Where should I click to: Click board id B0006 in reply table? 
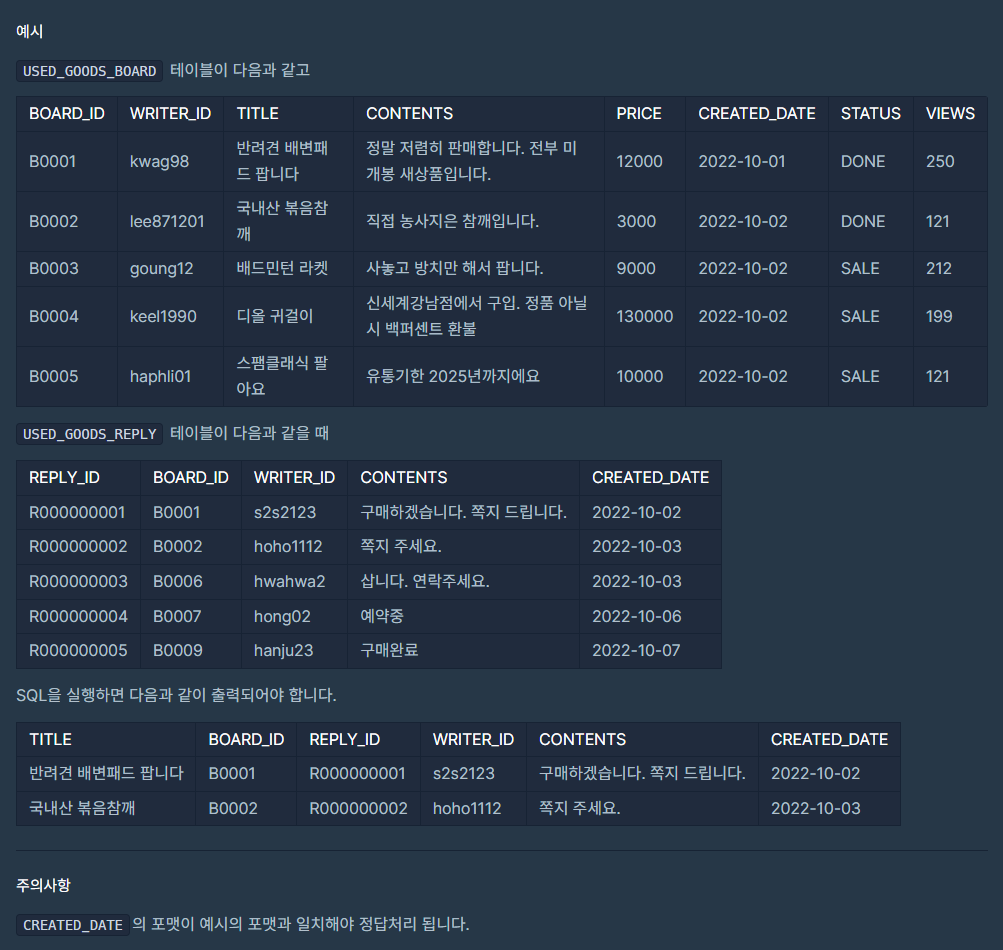click(178, 581)
